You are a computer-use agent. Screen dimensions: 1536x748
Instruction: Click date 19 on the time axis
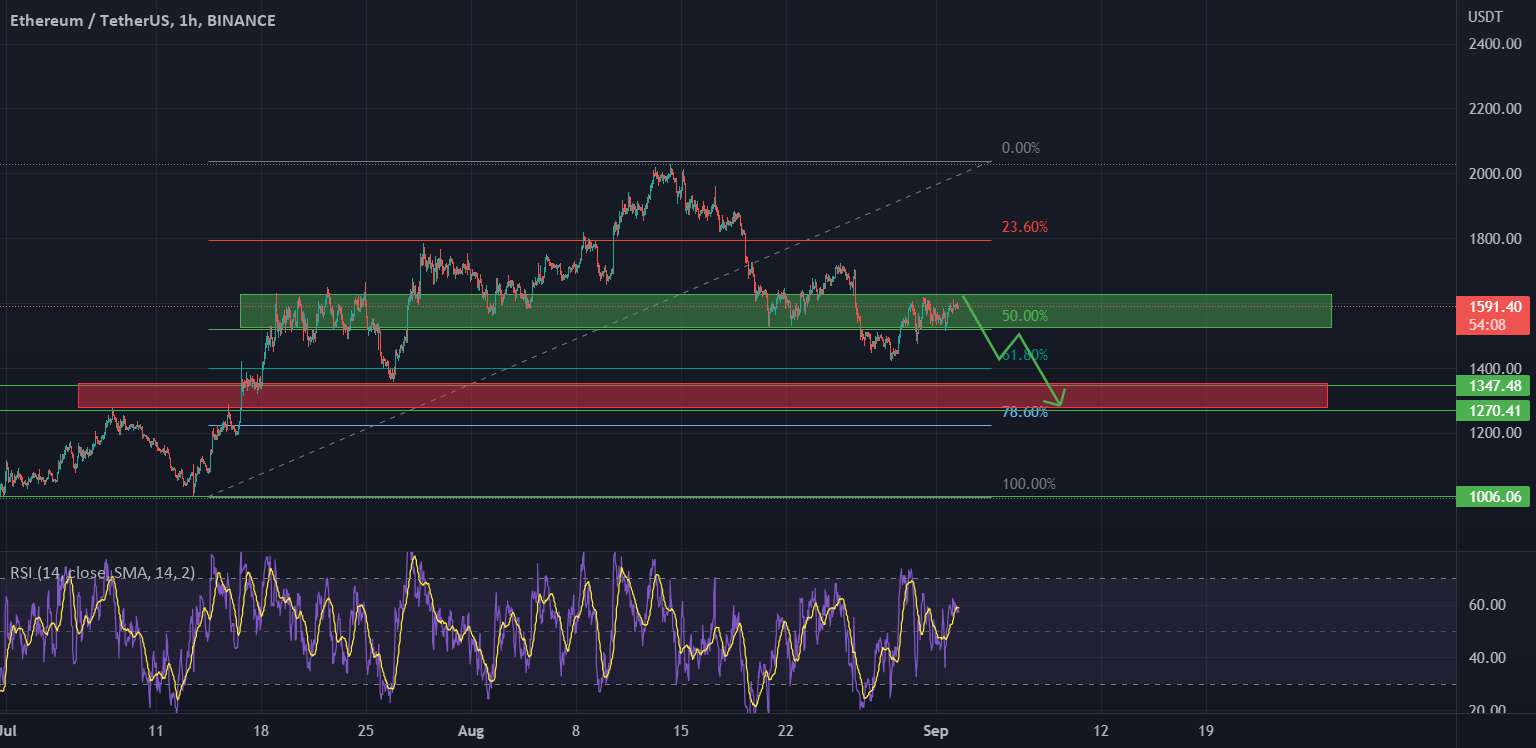tap(1206, 731)
